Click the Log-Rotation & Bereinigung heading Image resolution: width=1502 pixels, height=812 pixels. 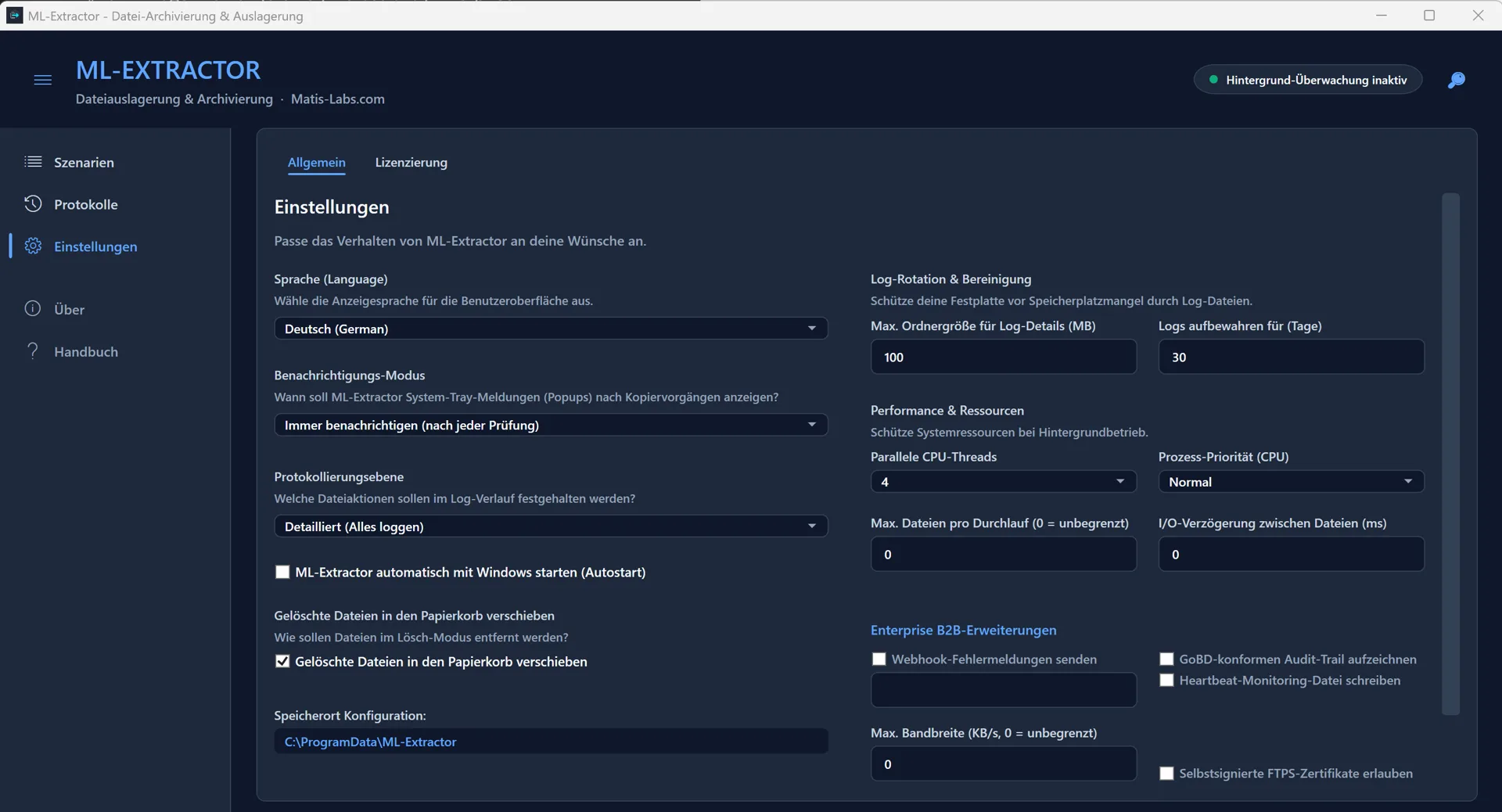950,278
